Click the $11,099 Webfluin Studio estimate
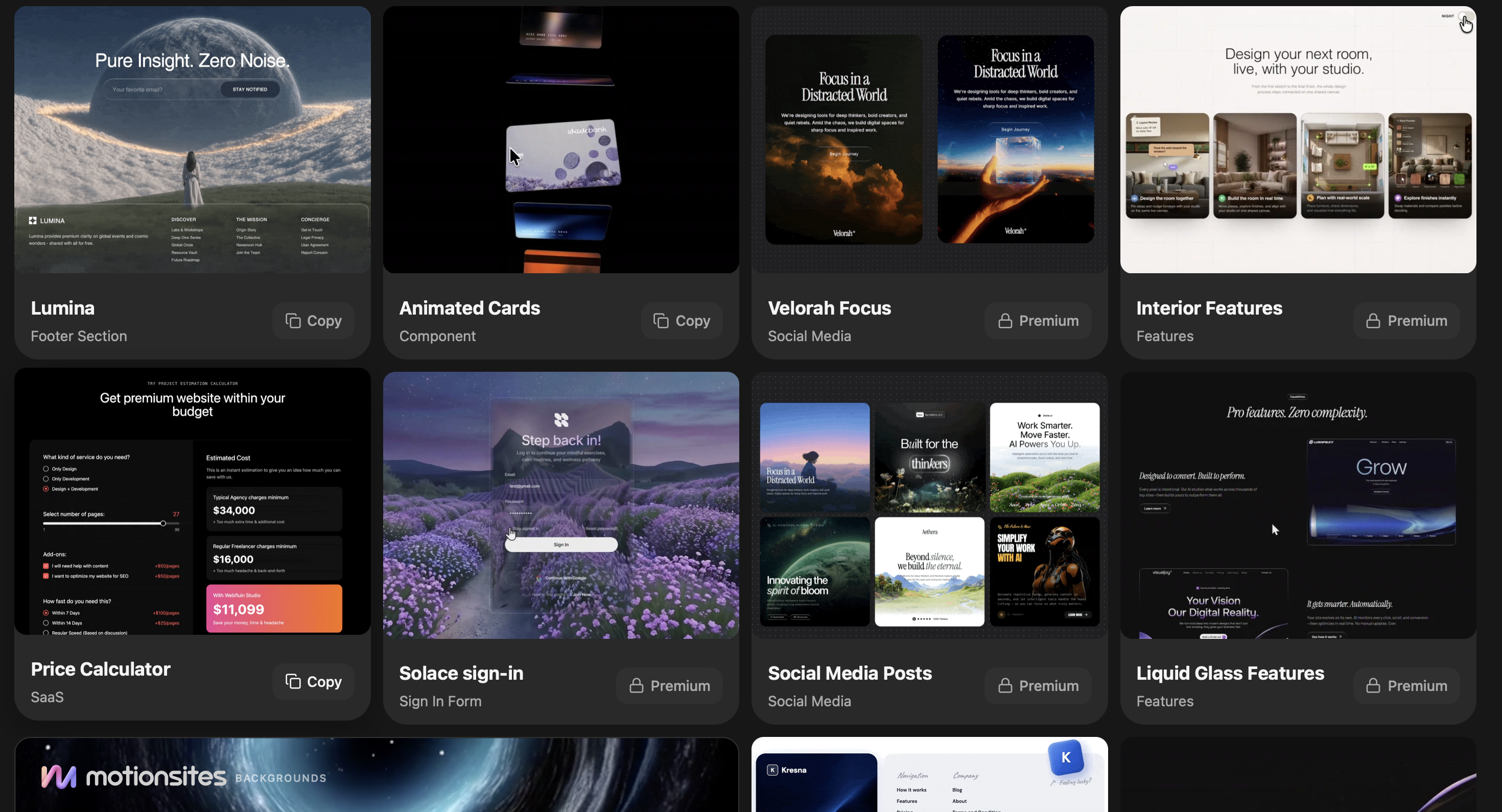The width and height of the screenshot is (1502, 812). click(274, 609)
